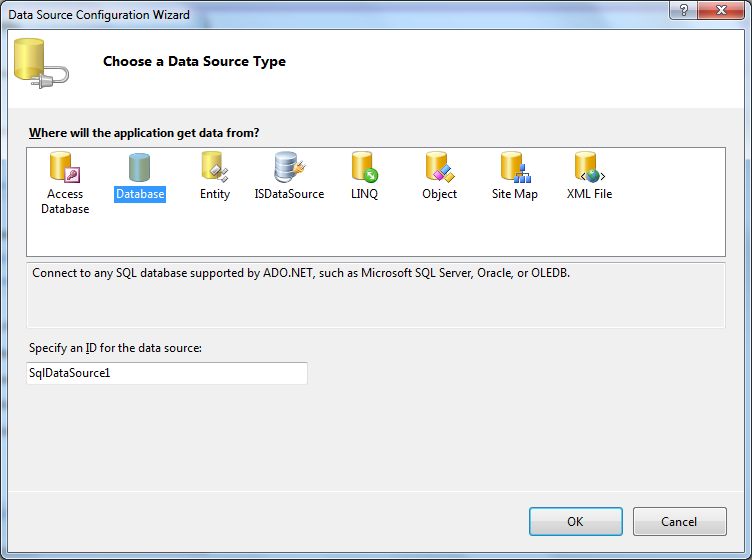Select the XML File icon
Viewport: 752px width, 560px height.
pos(589,167)
